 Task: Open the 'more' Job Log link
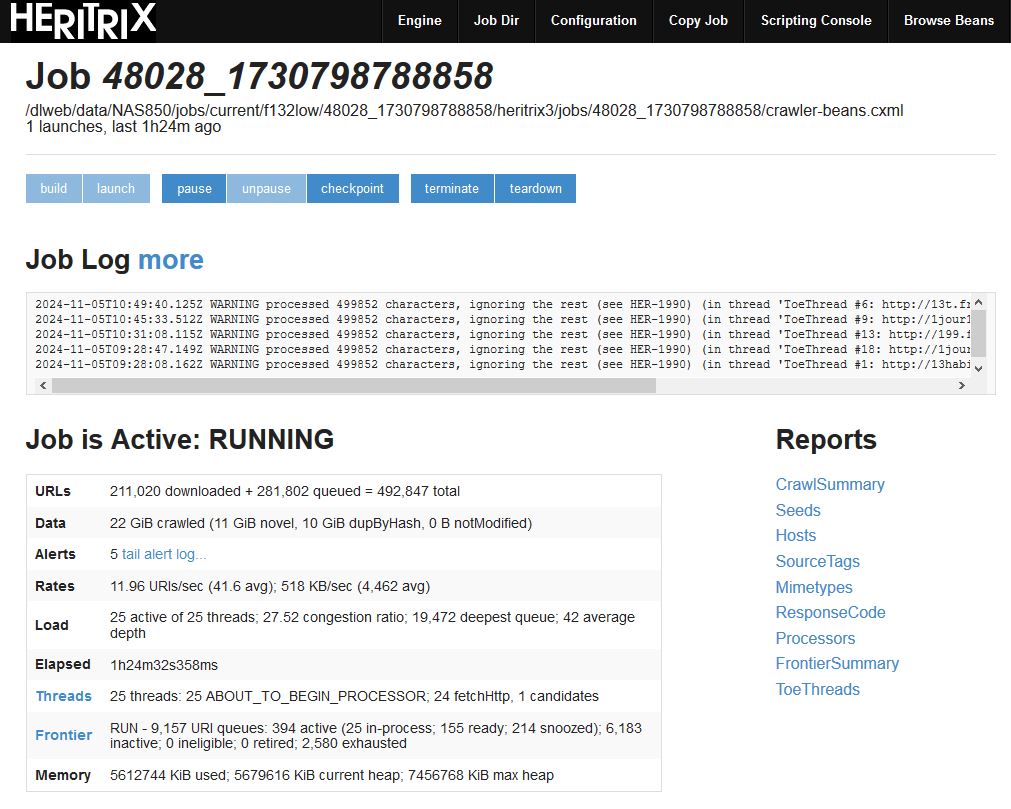pyautogui.click(x=171, y=260)
